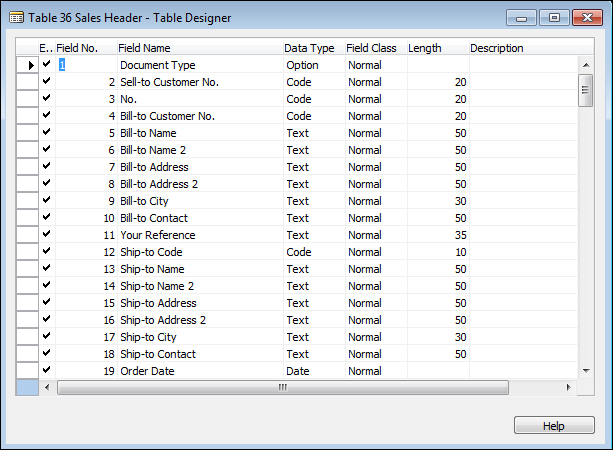The height and width of the screenshot is (450, 613).
Task: Click row selector for Order Date row
Action: pos(27,371)
